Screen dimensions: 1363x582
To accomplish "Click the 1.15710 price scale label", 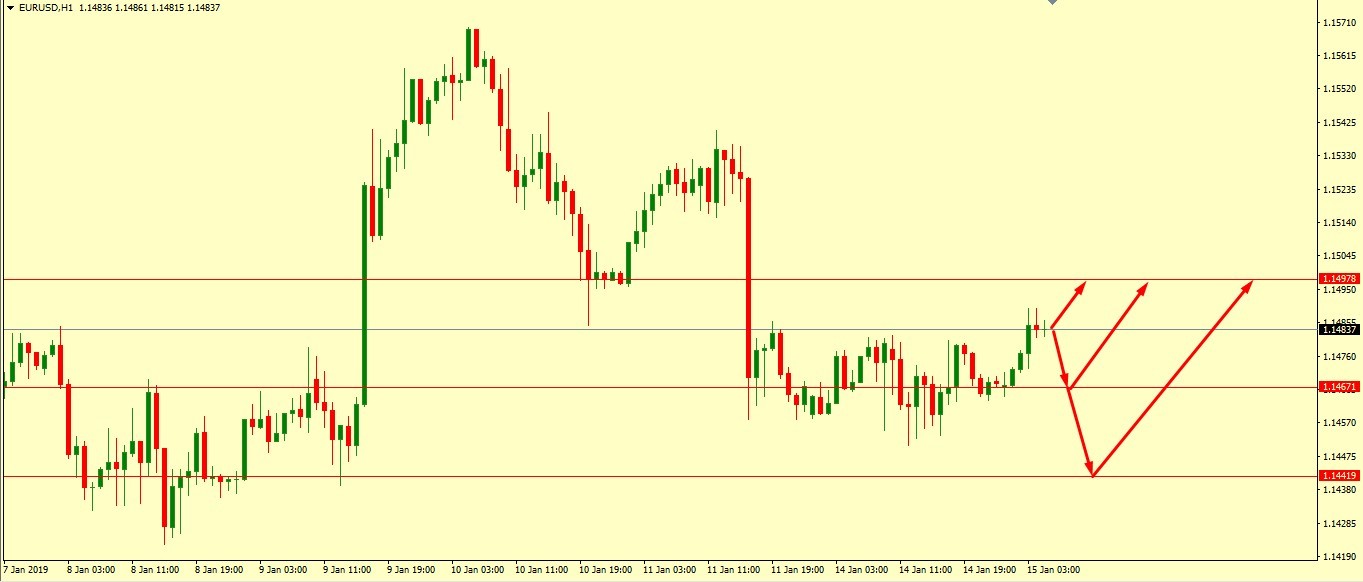I will coord(1338,22).
